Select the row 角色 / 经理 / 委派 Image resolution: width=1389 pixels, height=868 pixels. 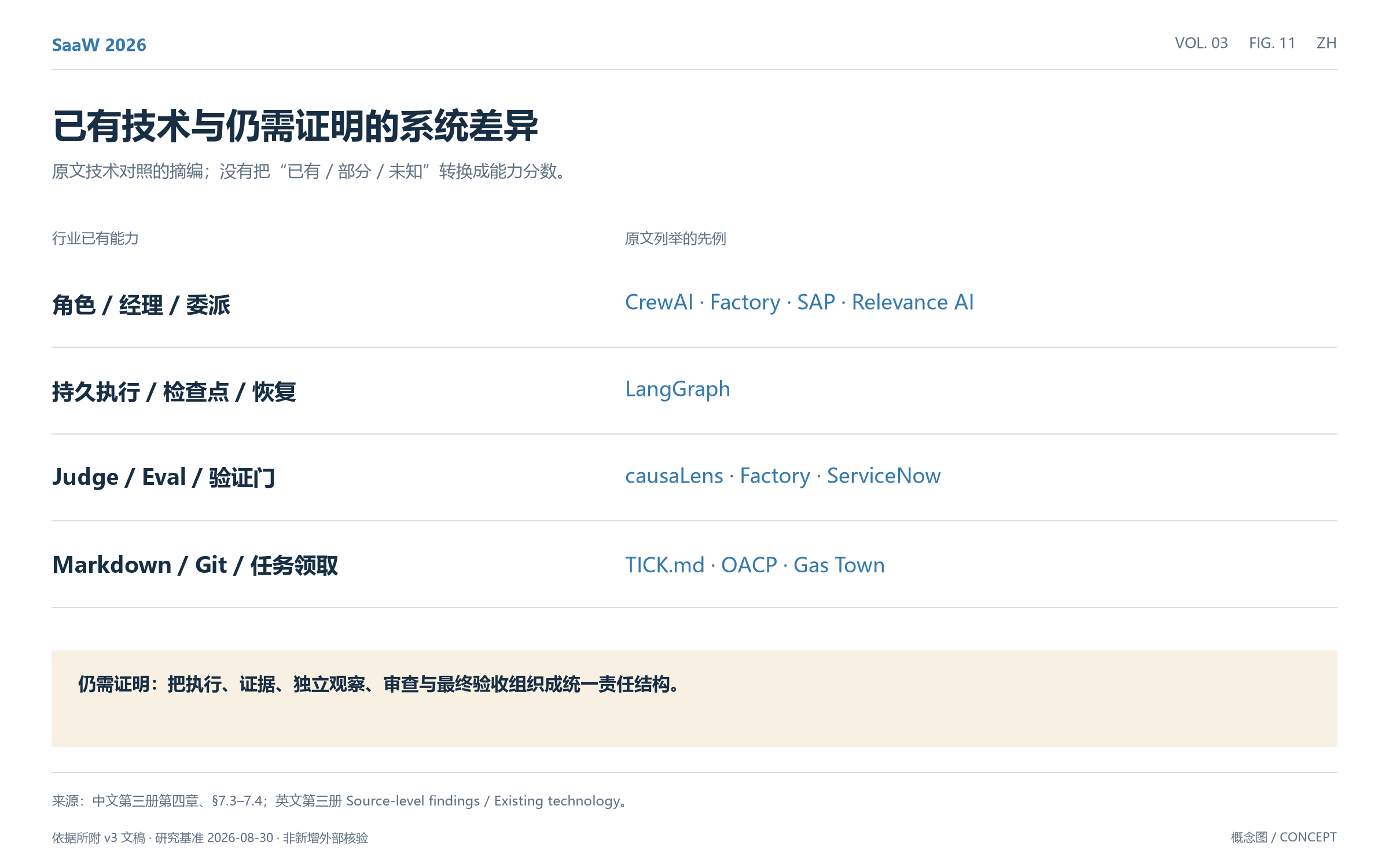[694, 304]
